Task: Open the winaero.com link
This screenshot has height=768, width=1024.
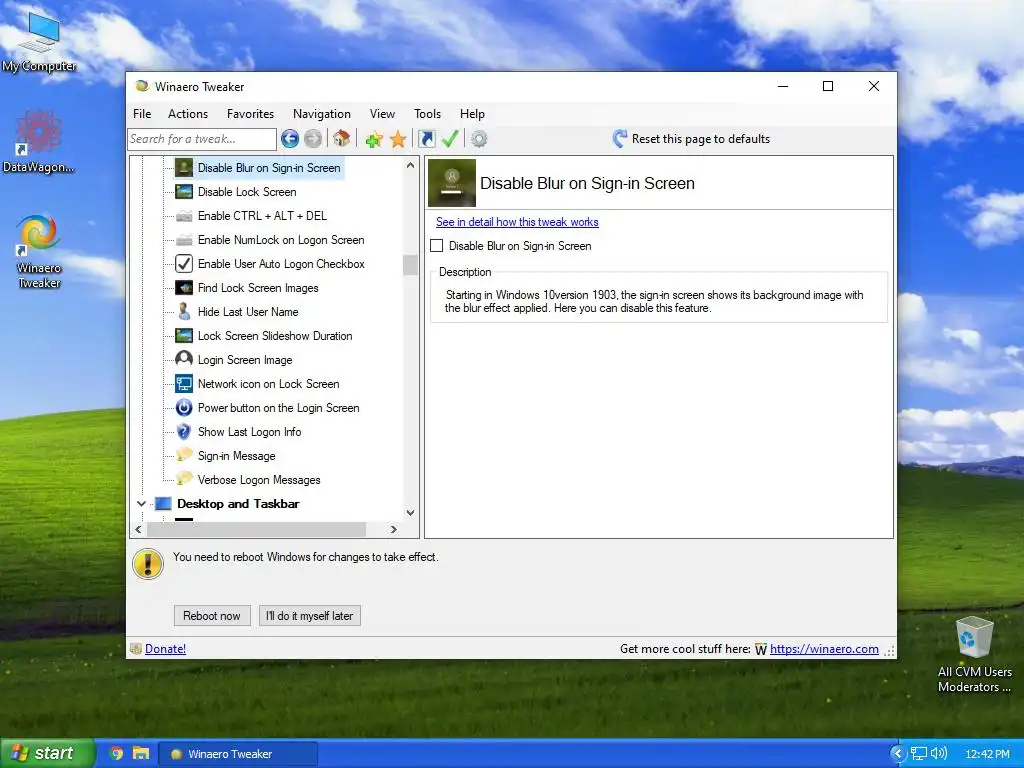Action: coord(824,649)
